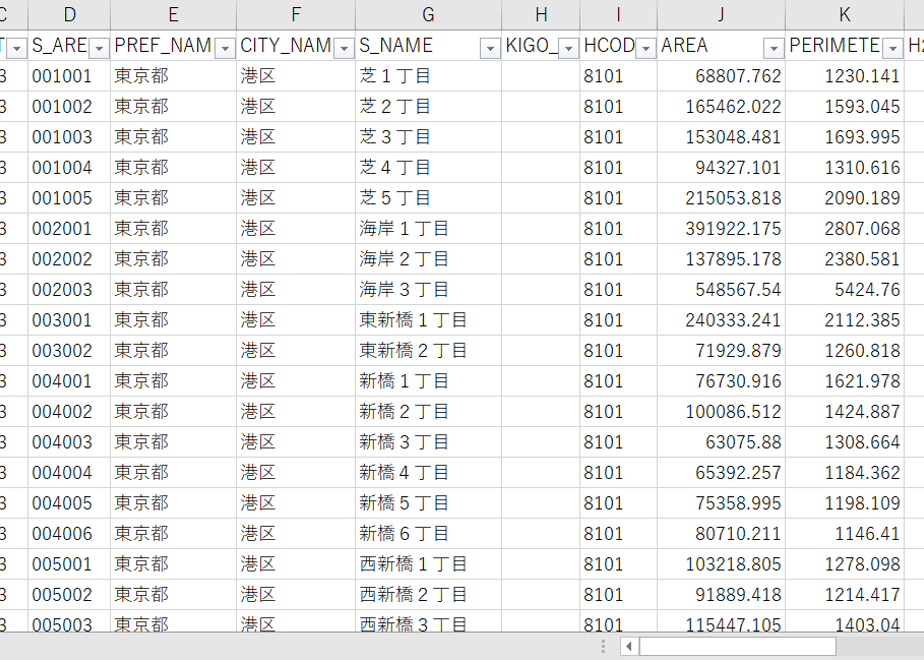Screen dimensions: 924x660
Task: Open the S_ARE column filter dropdown
Action: (x=99, y=48)
